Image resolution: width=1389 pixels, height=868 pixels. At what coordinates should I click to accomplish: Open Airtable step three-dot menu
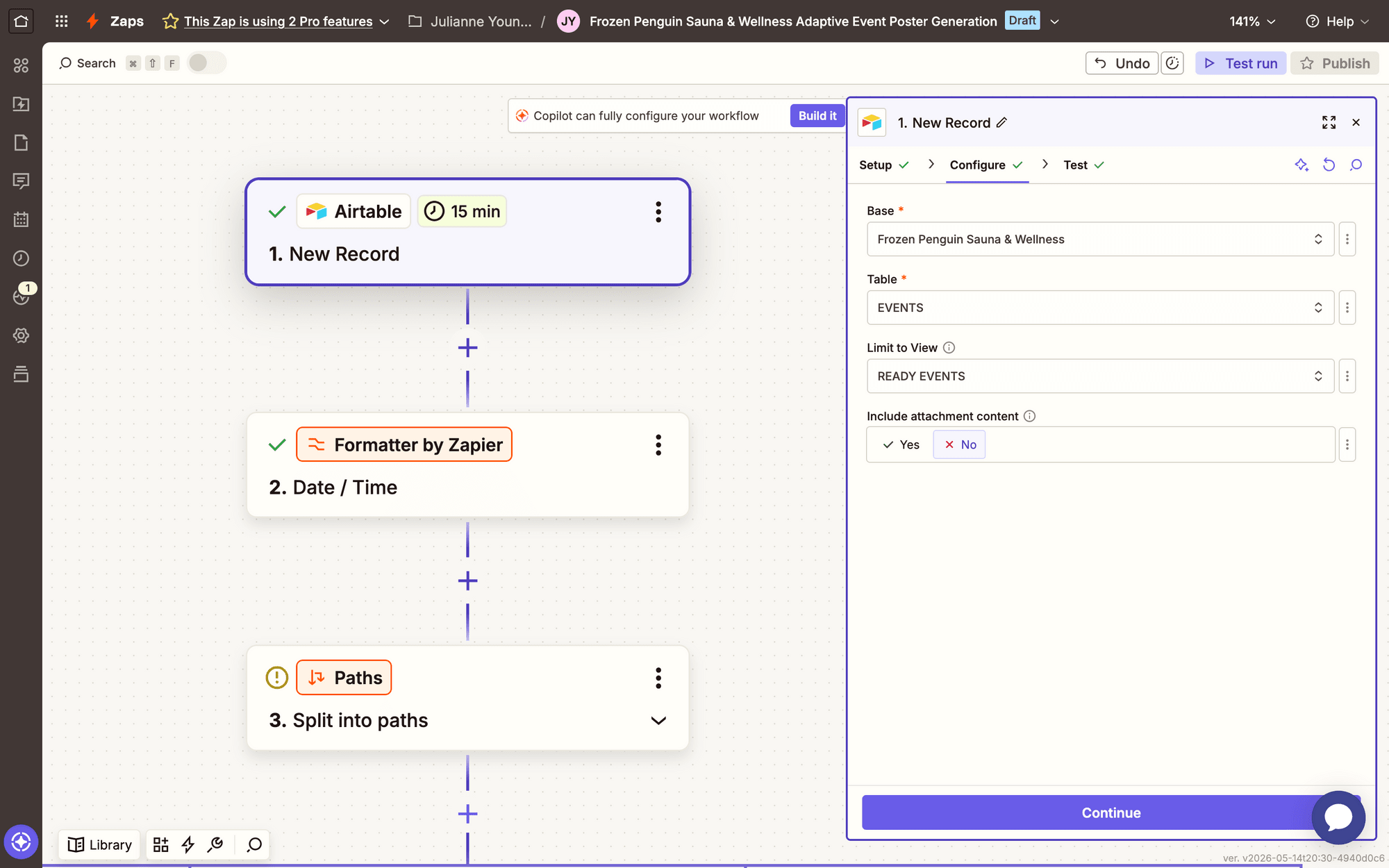tap(658, 212)
